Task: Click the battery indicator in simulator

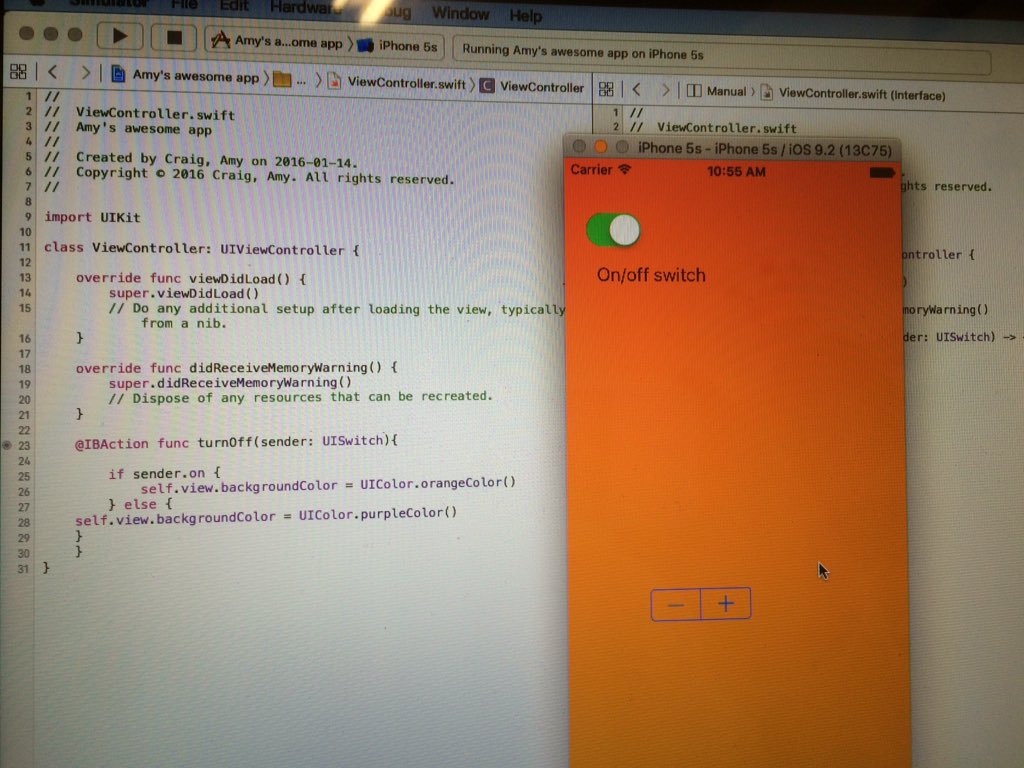Action: (881, 171)
